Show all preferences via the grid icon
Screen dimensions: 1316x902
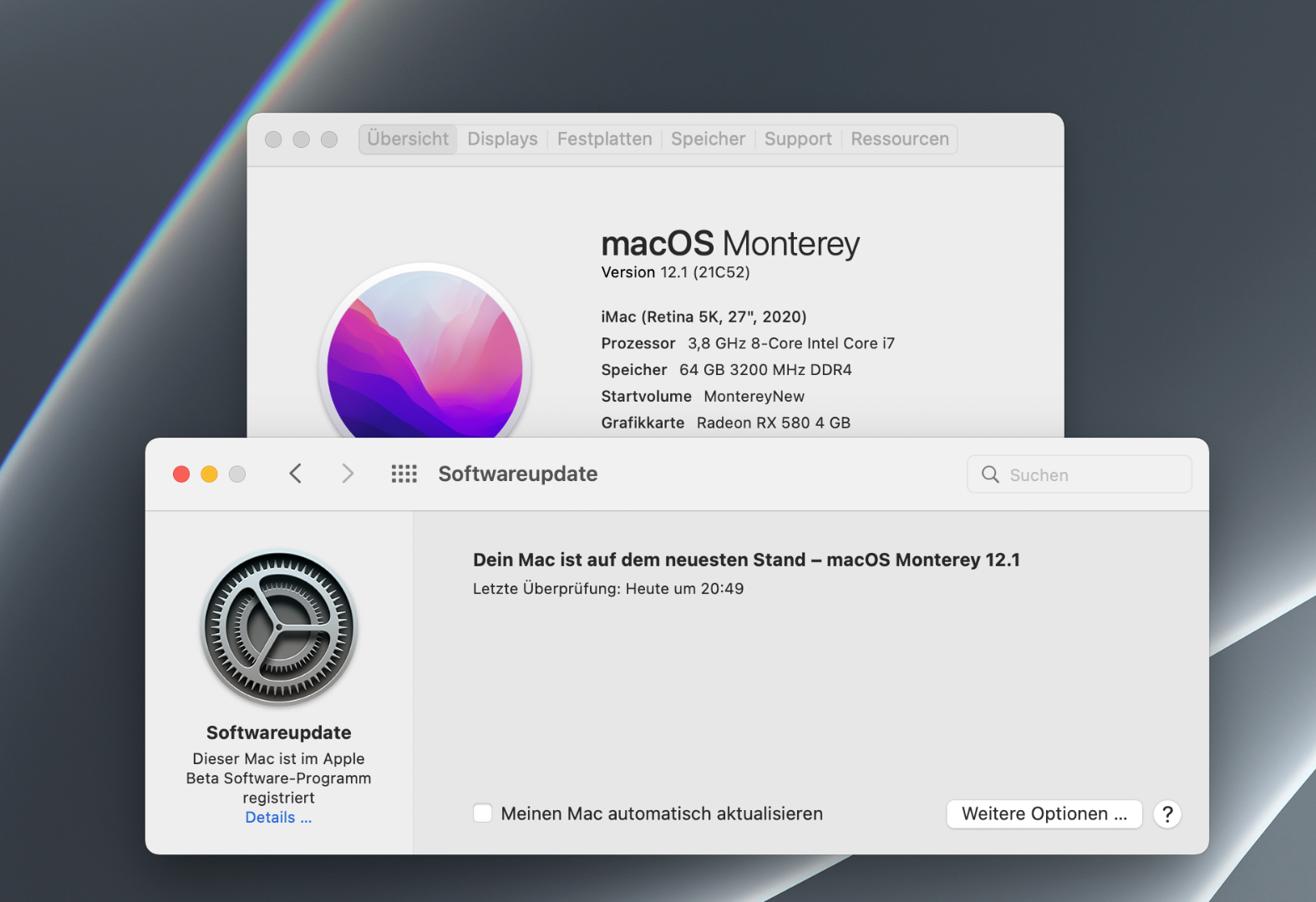(404, 474)
